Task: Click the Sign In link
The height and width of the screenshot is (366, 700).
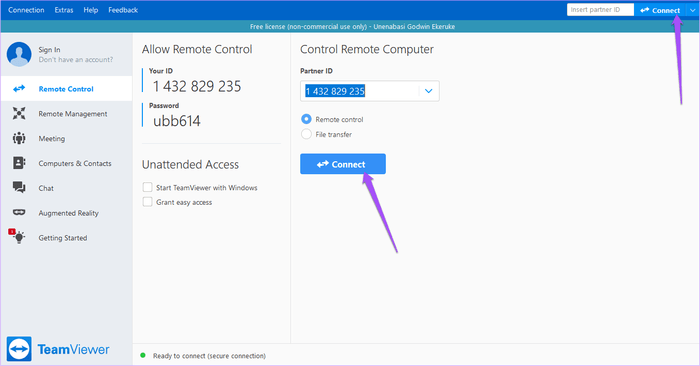Action: [x=49, y=50]
